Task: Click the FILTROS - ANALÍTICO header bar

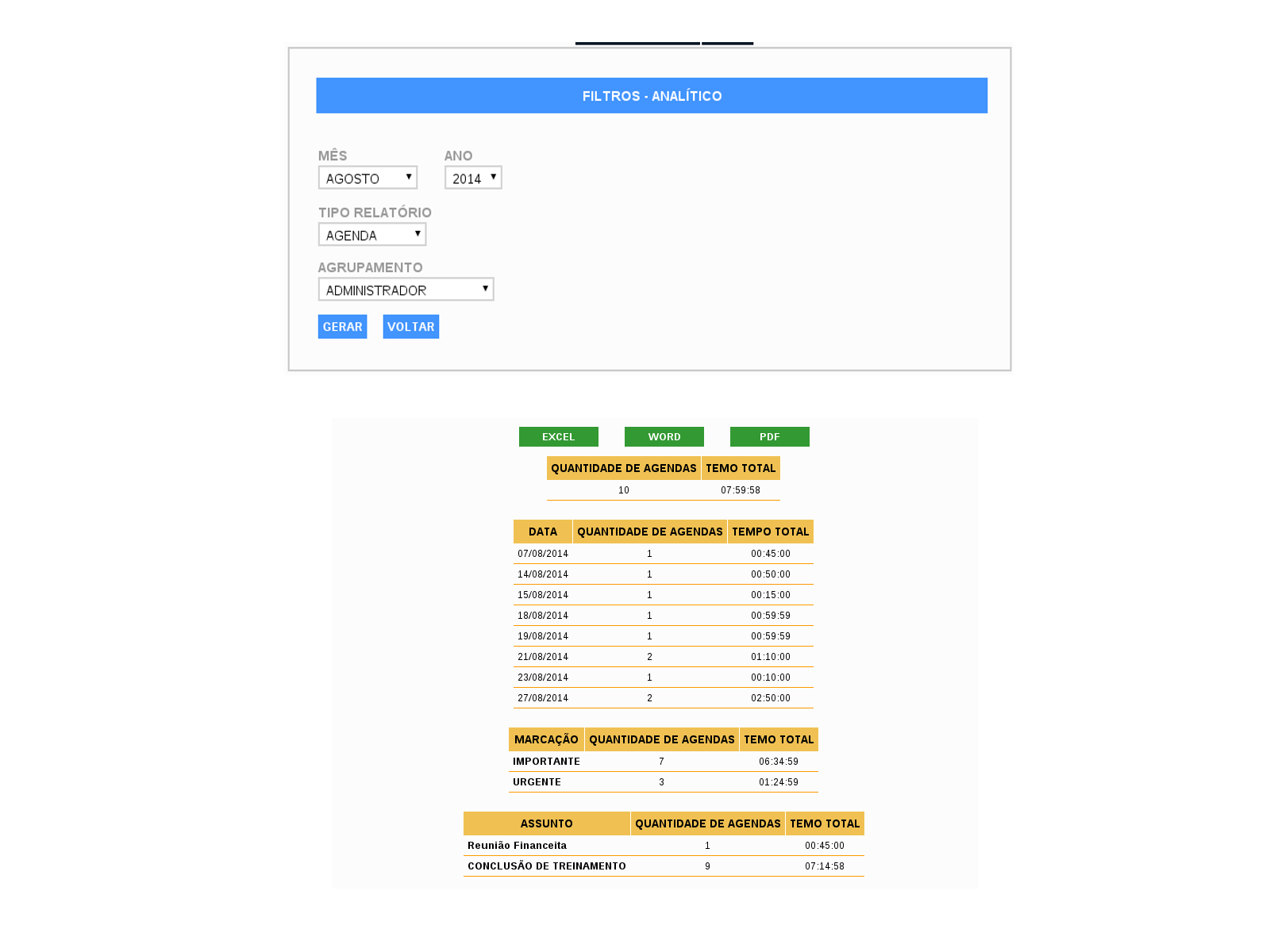Action: coord(651,96)
